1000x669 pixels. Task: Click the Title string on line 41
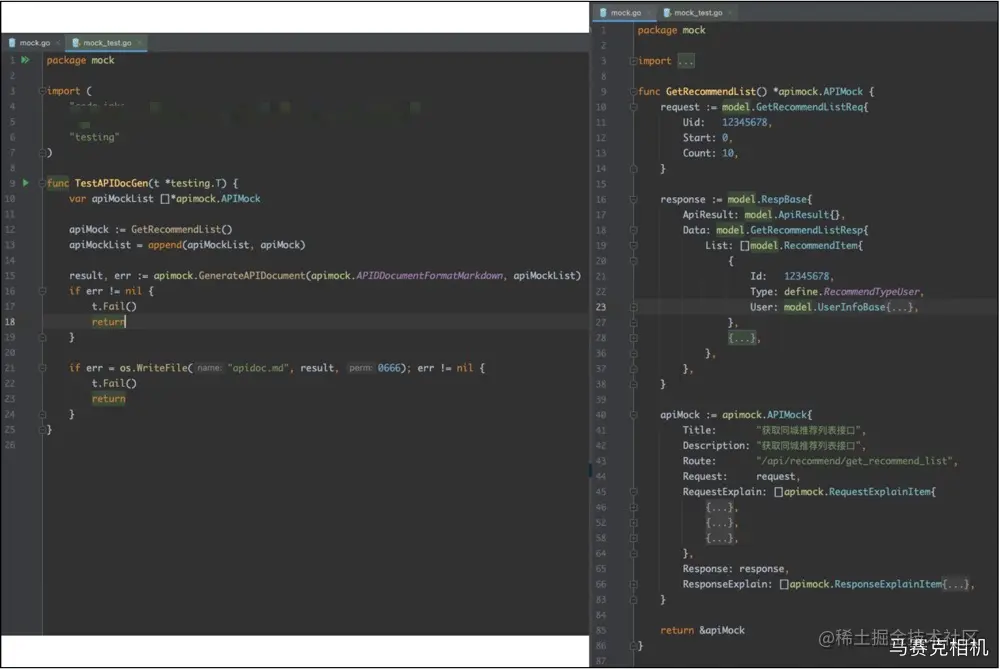pyautogui.click(x=809, y=430)
